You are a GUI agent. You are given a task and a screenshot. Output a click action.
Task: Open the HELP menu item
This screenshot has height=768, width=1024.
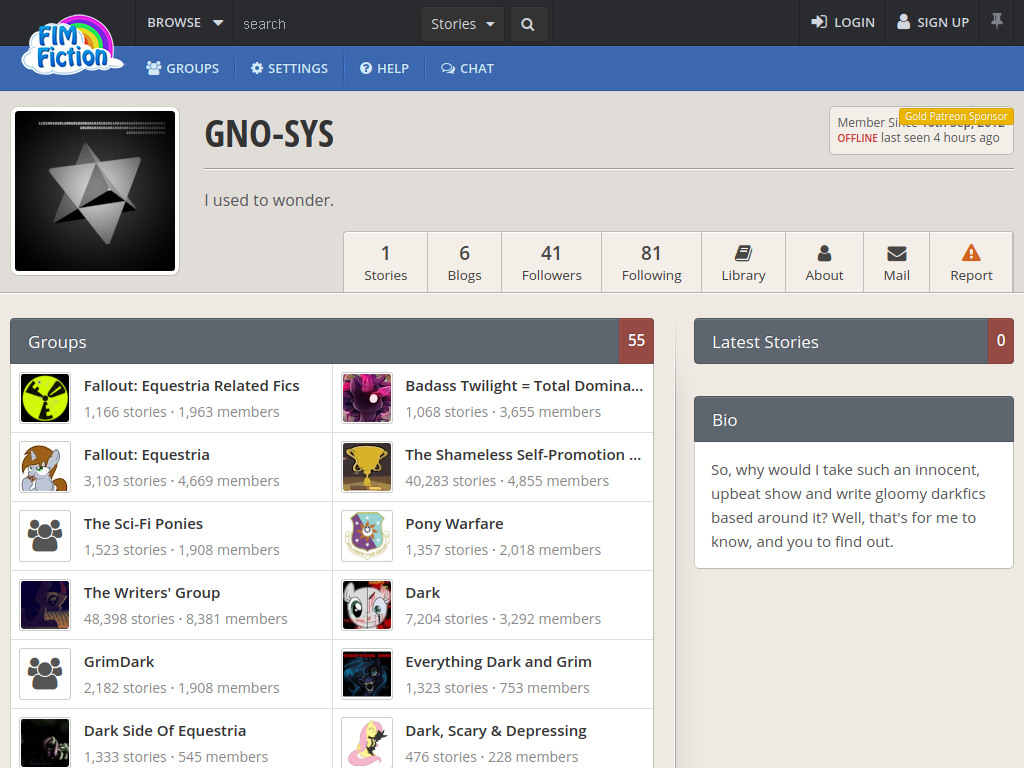pos(385,69)
